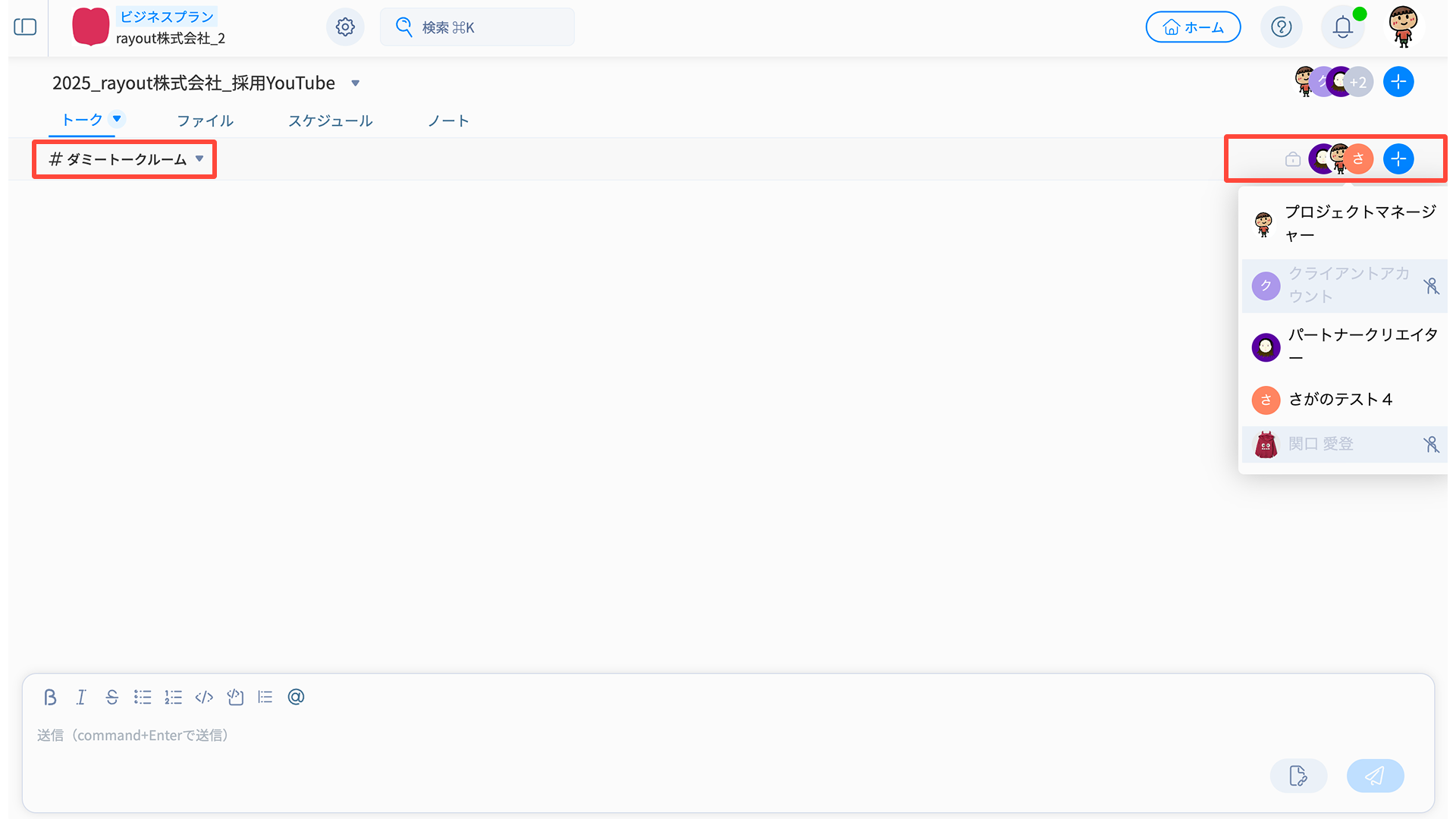Expand the ダミートークルーム room dropdown

point(199,159)
